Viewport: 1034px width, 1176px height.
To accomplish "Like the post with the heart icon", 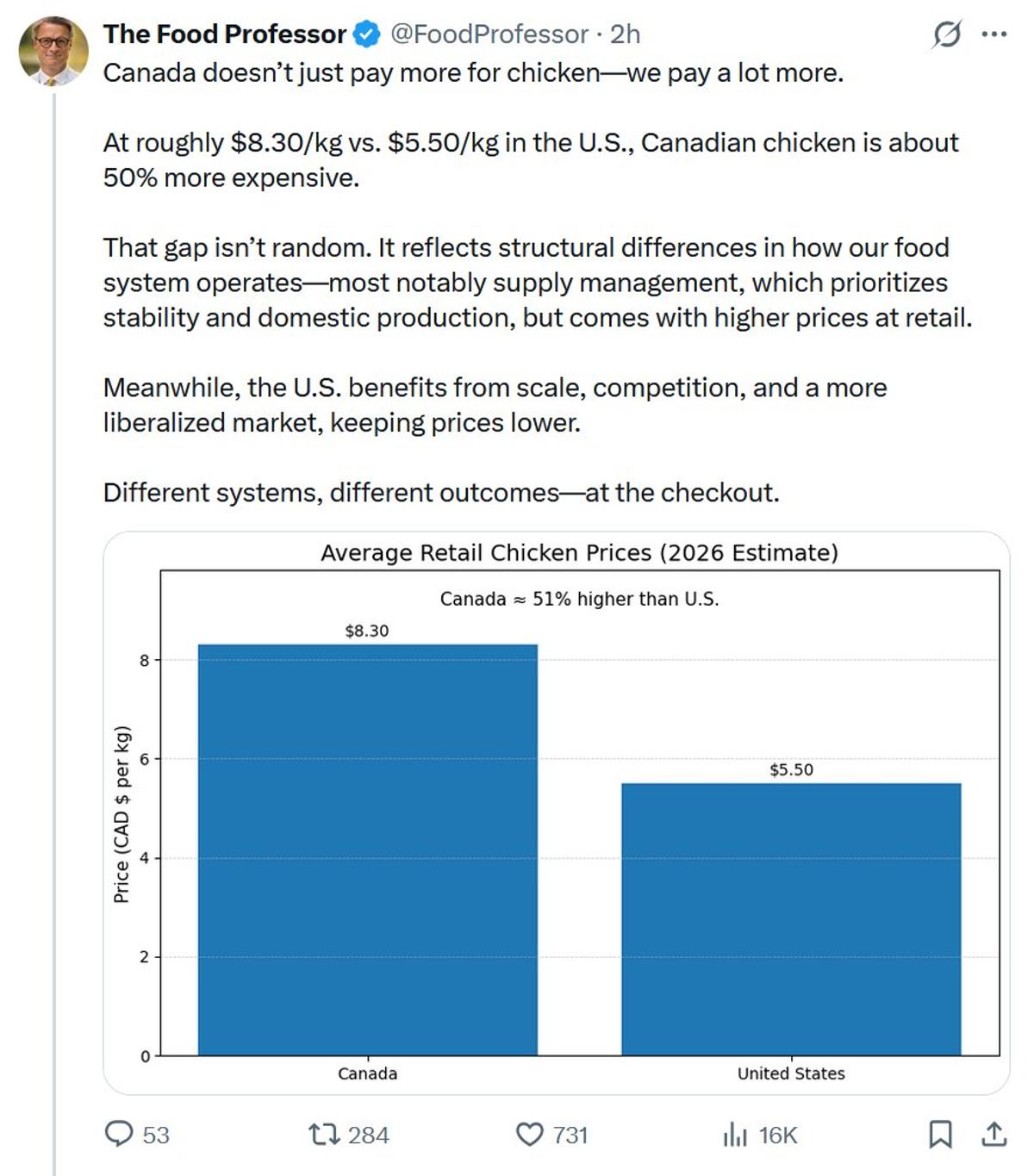I will [x=530, y=1135].
